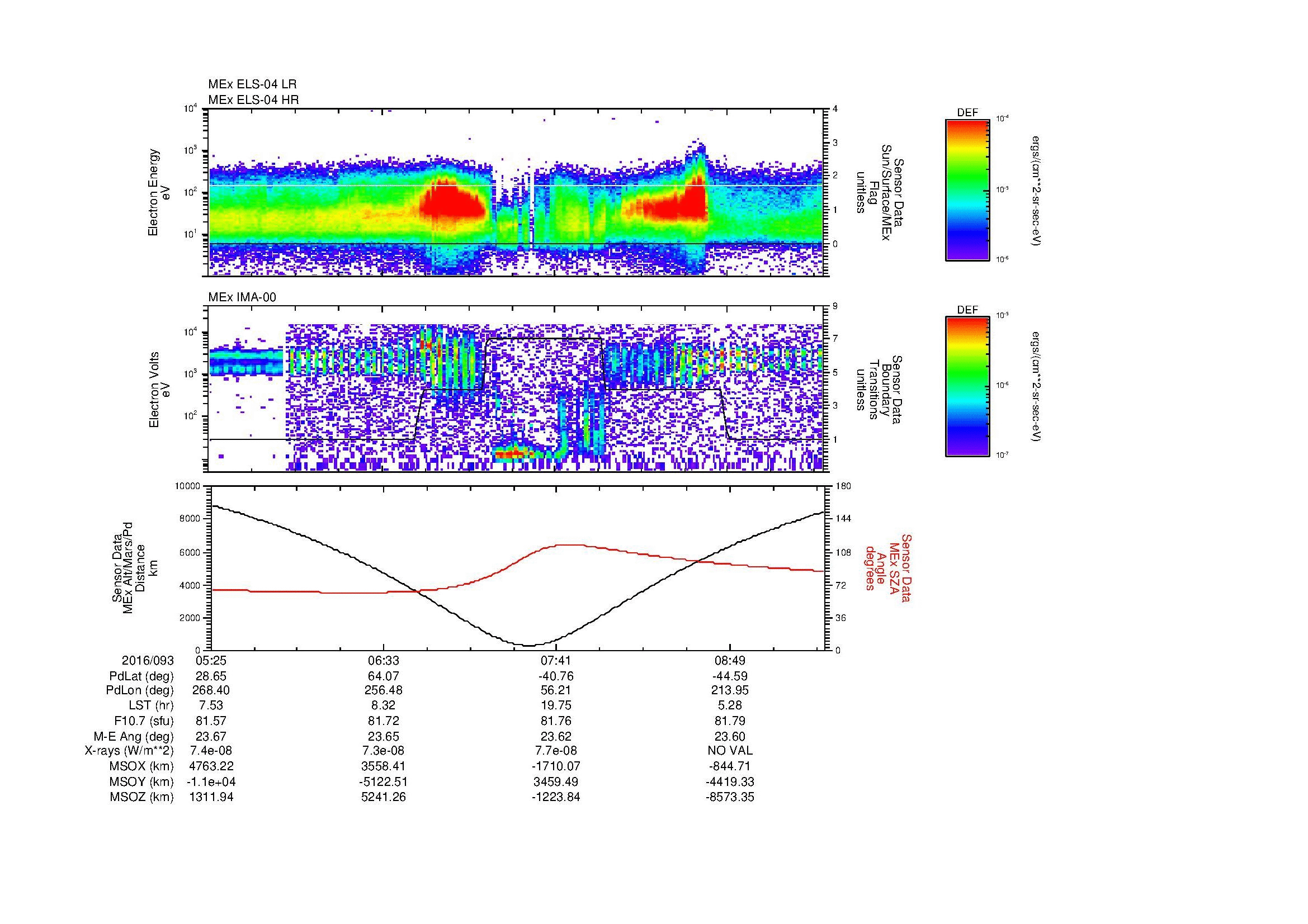Click the X-rays "NO VAL" entry
The width and height of the screenshot is (1308, 924).
730,751
